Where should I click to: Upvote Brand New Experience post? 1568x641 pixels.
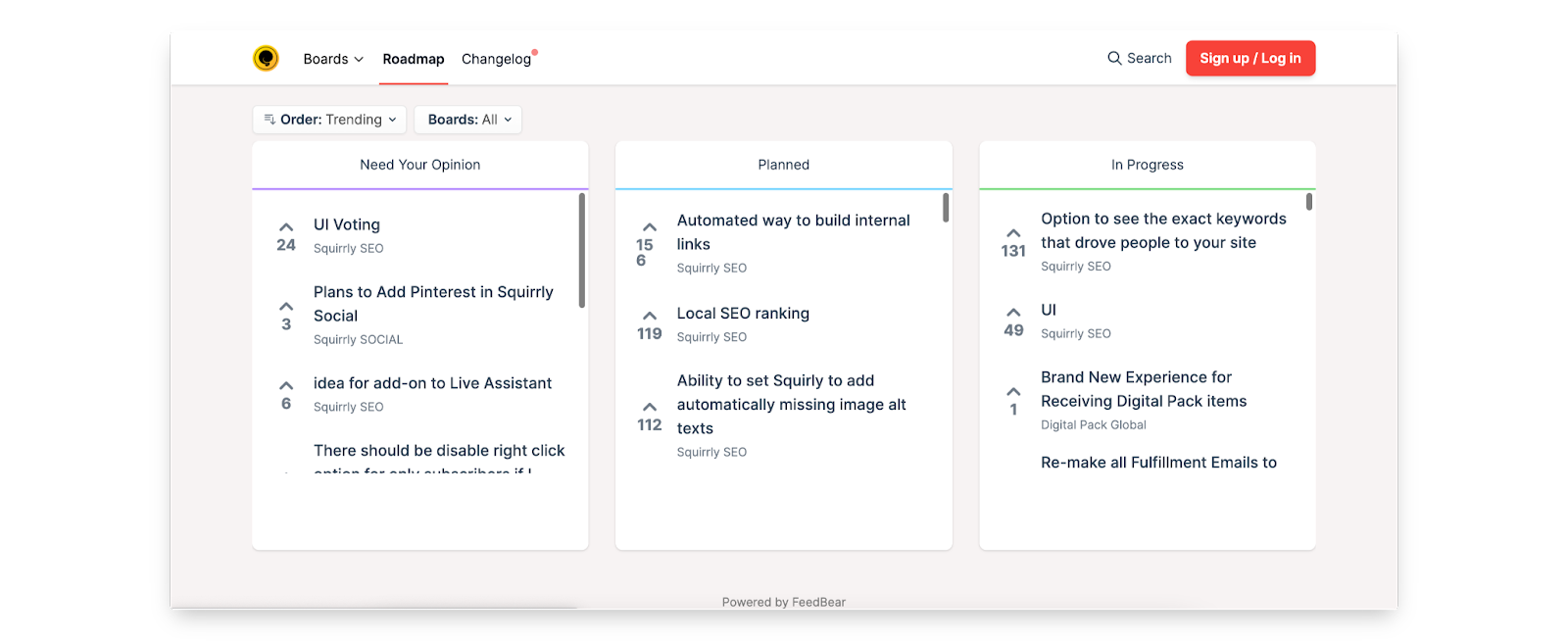(x=1013, y=392)
